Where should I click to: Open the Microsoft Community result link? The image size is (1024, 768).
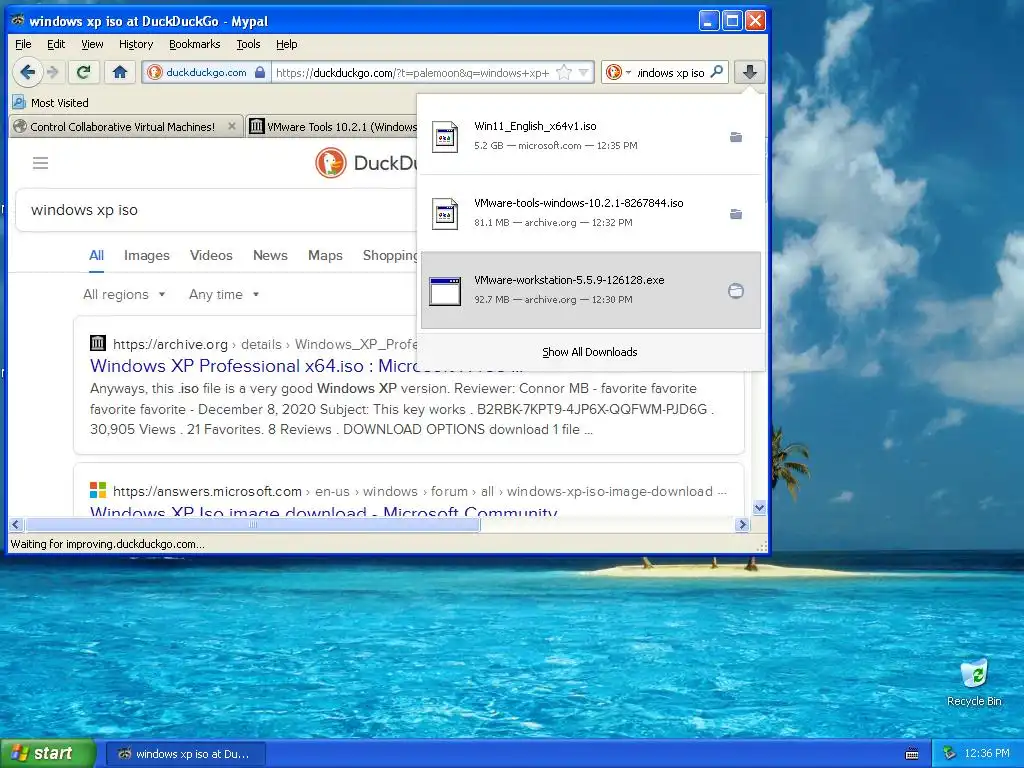tap(323, 511)
